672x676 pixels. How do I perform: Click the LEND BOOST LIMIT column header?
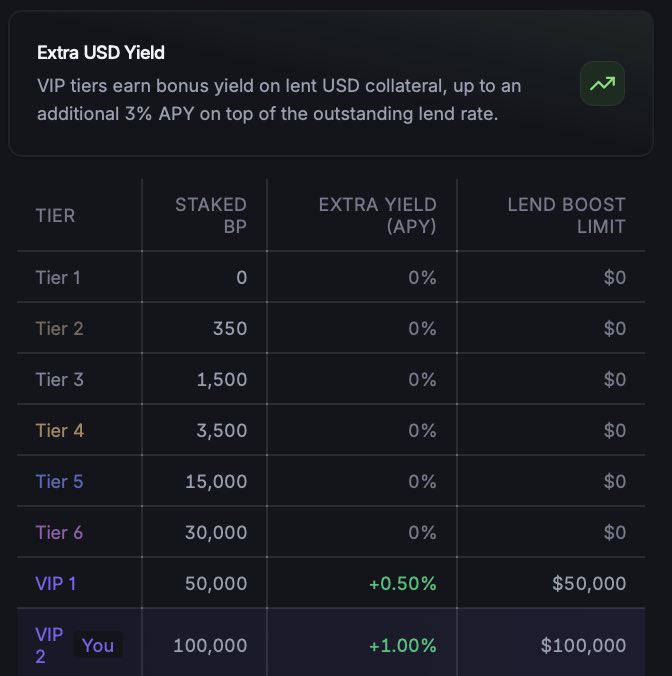pos(566,215)
